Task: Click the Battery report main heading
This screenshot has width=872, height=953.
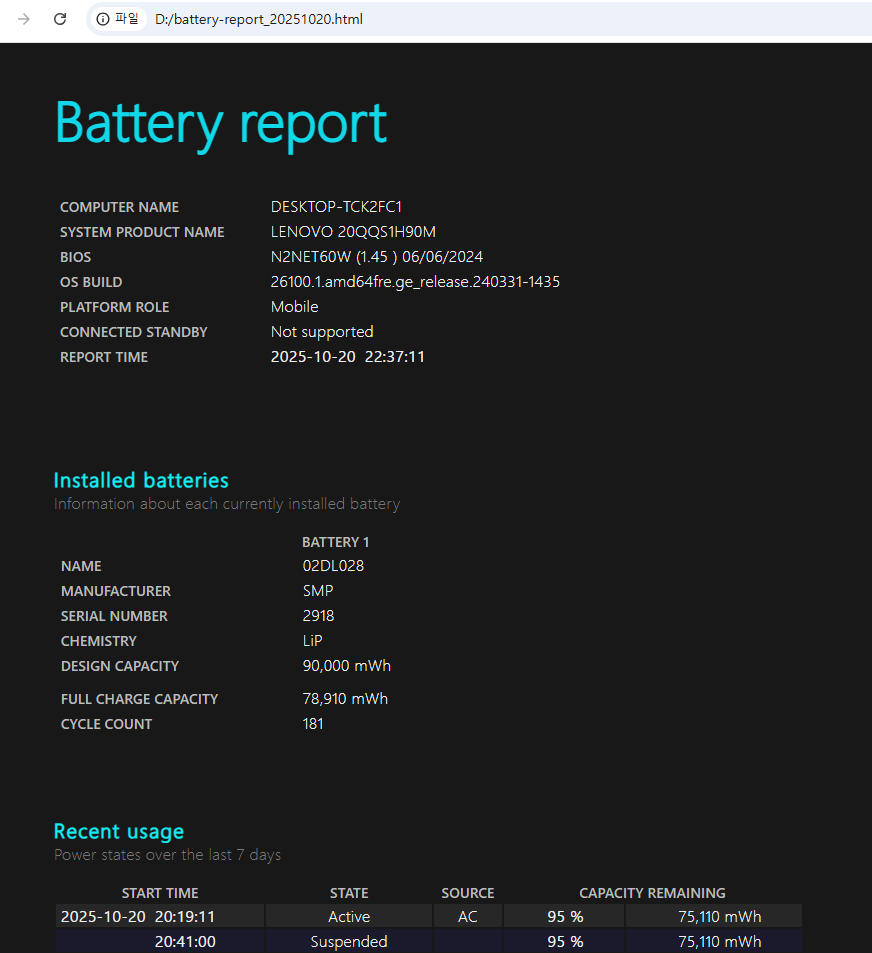Action: pyautogui.click(x=220, y=124)
